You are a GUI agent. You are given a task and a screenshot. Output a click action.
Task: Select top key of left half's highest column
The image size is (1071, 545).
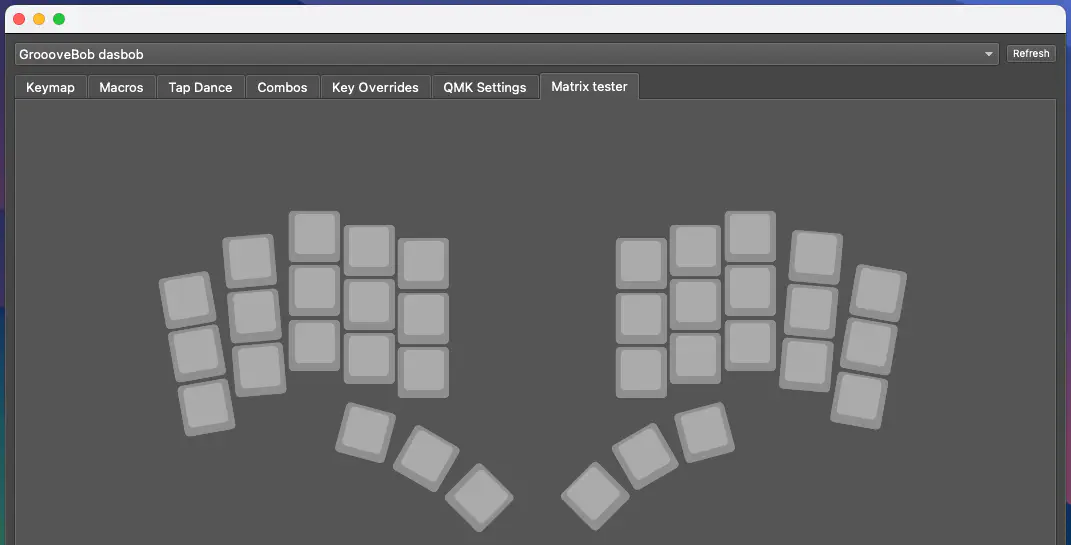click(x=314, y=236)
